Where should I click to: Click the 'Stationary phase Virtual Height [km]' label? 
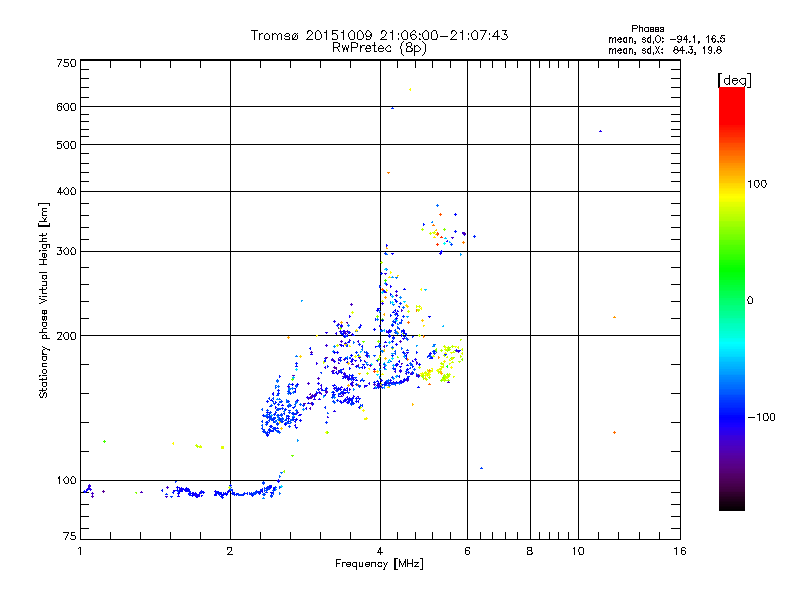[x=44, y=300]
